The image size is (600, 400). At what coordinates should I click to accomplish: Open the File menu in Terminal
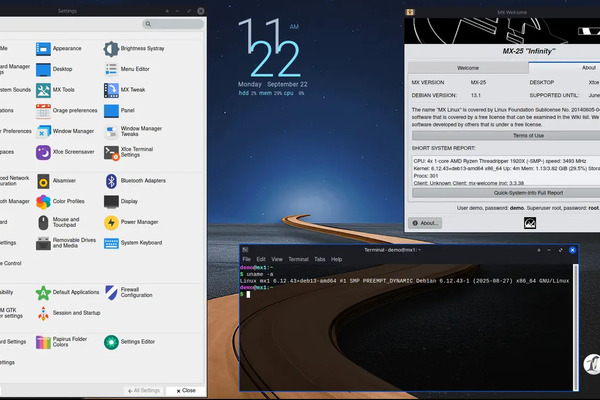click(x=246, y=259)
